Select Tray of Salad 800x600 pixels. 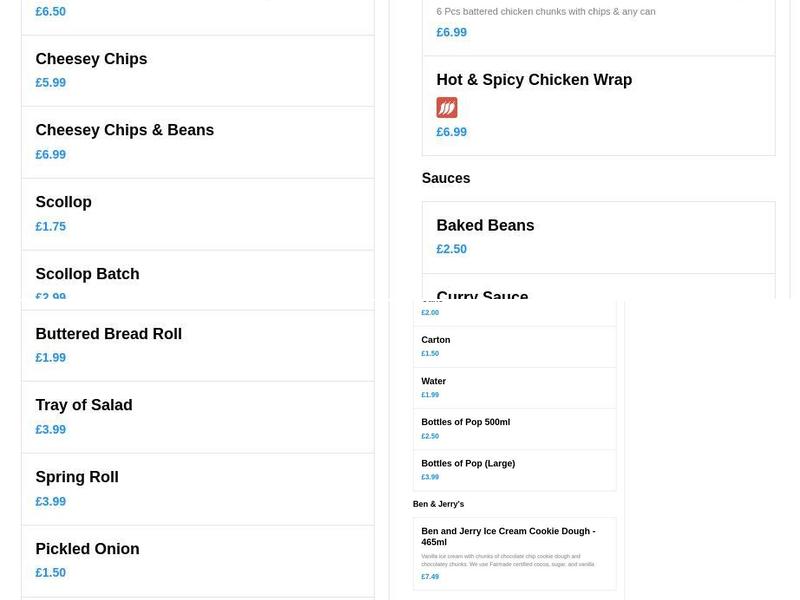click(x=84, y=405)
